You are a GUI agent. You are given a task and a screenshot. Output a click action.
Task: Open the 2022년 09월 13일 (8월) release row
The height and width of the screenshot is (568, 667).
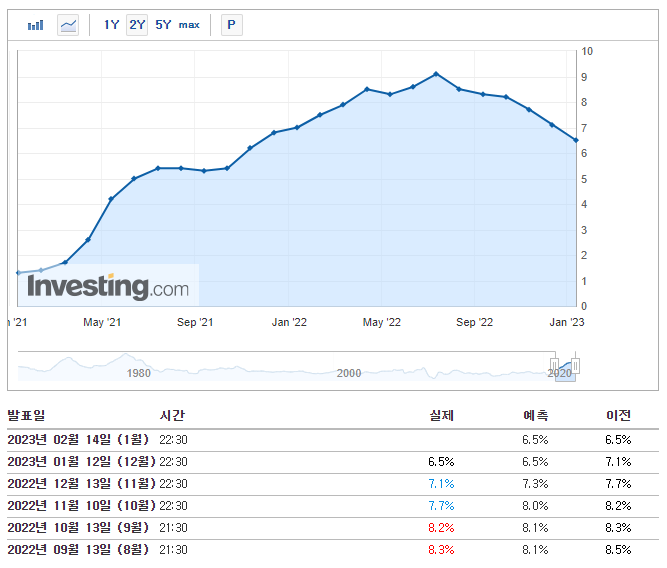tap(333, 550)
